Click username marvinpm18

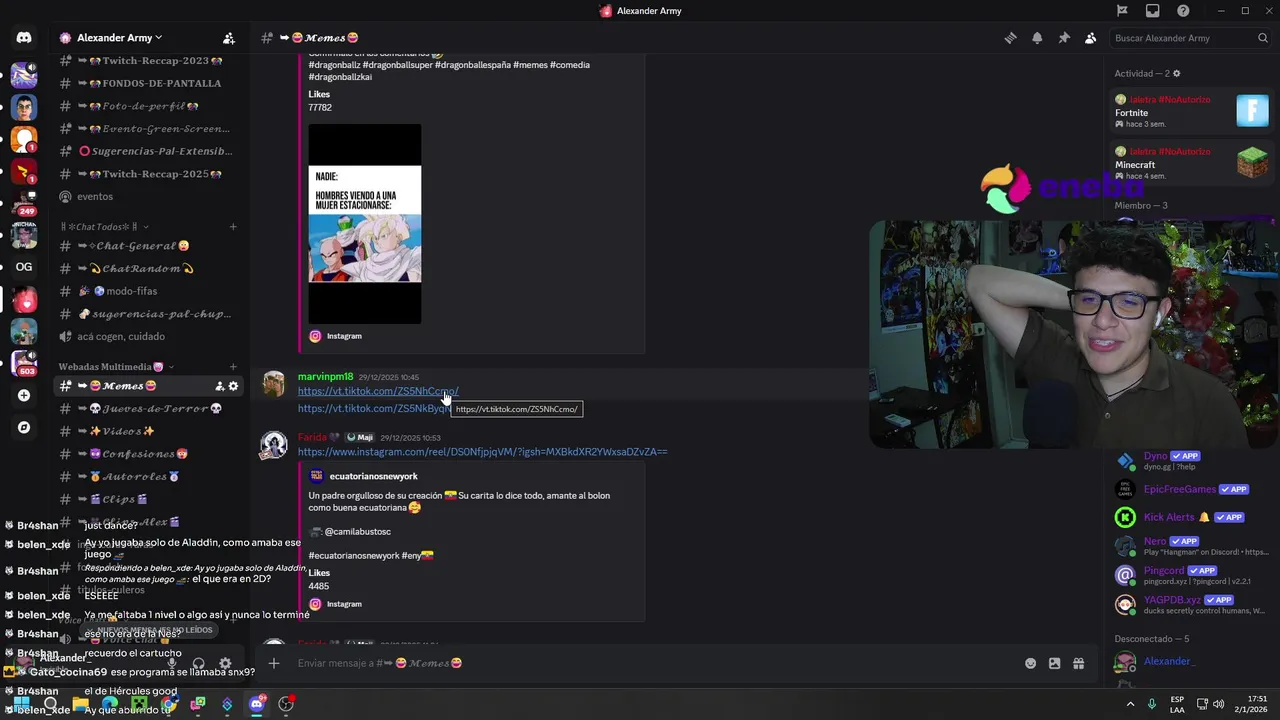[325, 377]
